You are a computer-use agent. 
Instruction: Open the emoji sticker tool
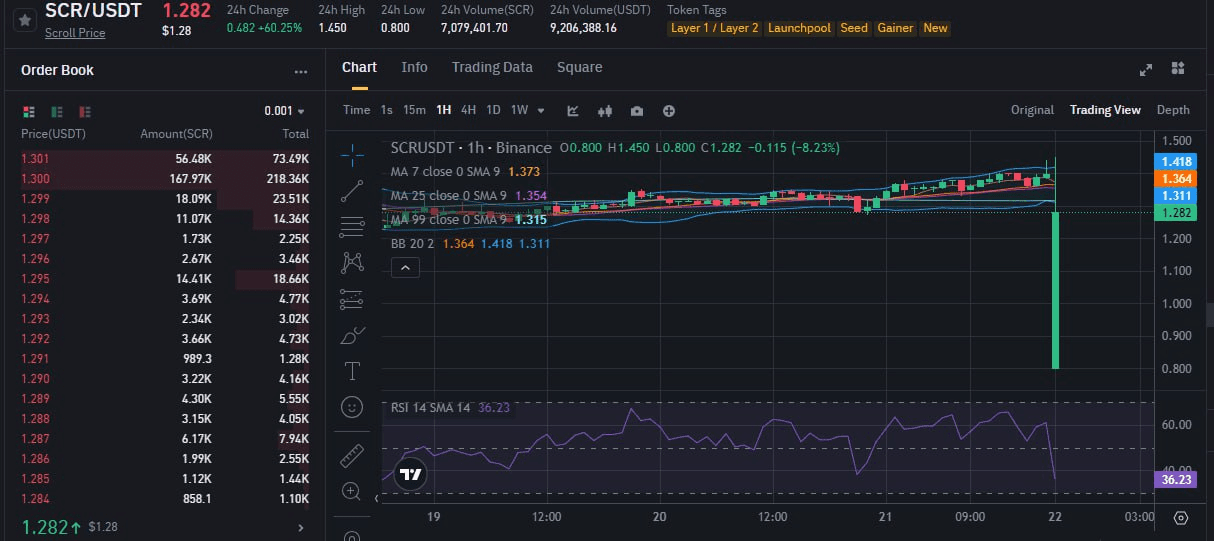pos(352,407)
